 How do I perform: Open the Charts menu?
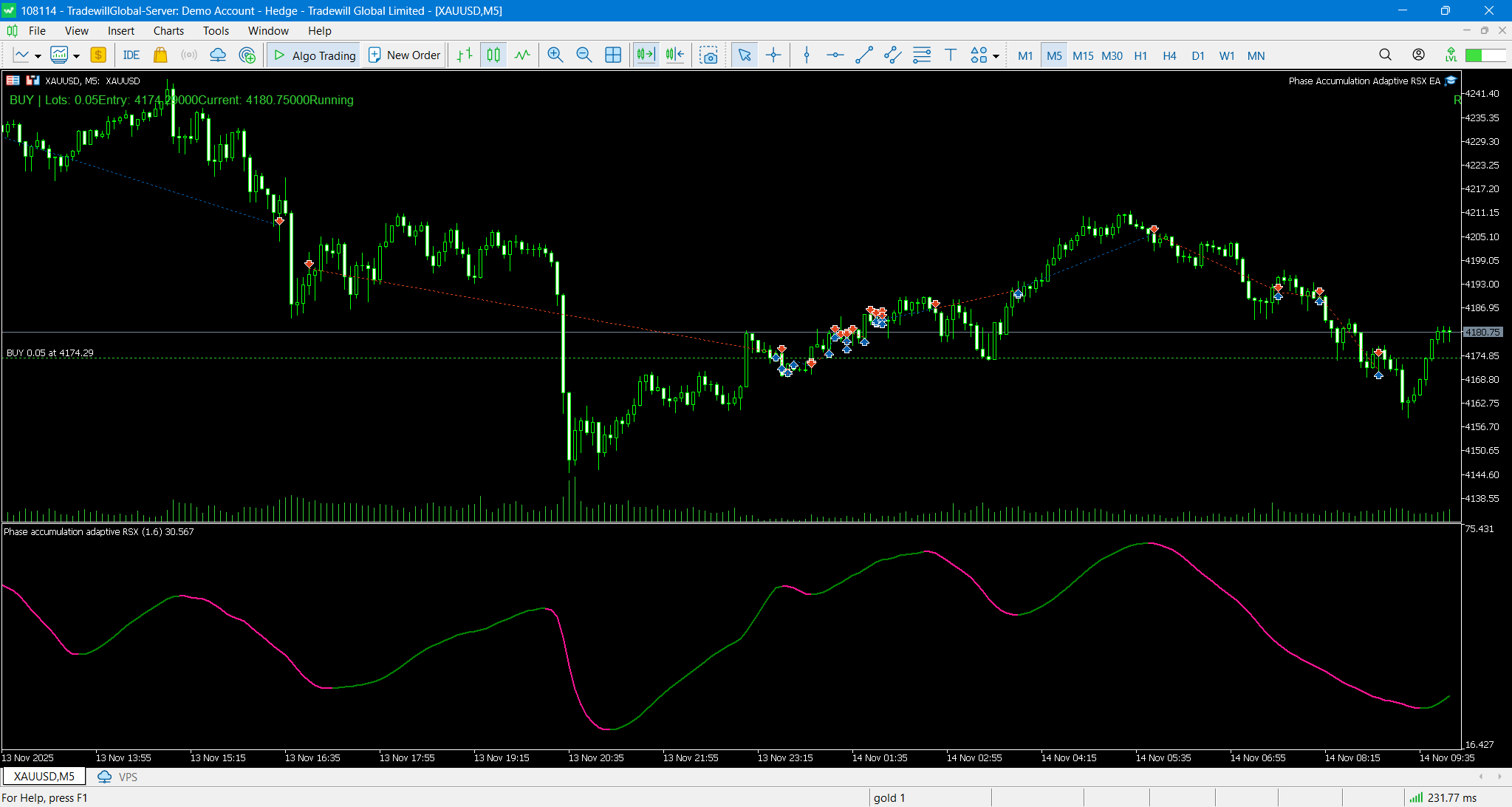coord(168,31)
